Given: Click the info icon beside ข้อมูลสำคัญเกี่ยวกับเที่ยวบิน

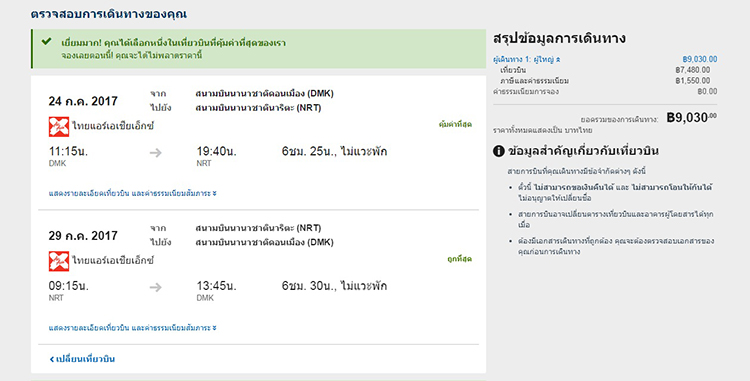Looking at the screenshot, I should pyautogui.click(x=498, y=151).
